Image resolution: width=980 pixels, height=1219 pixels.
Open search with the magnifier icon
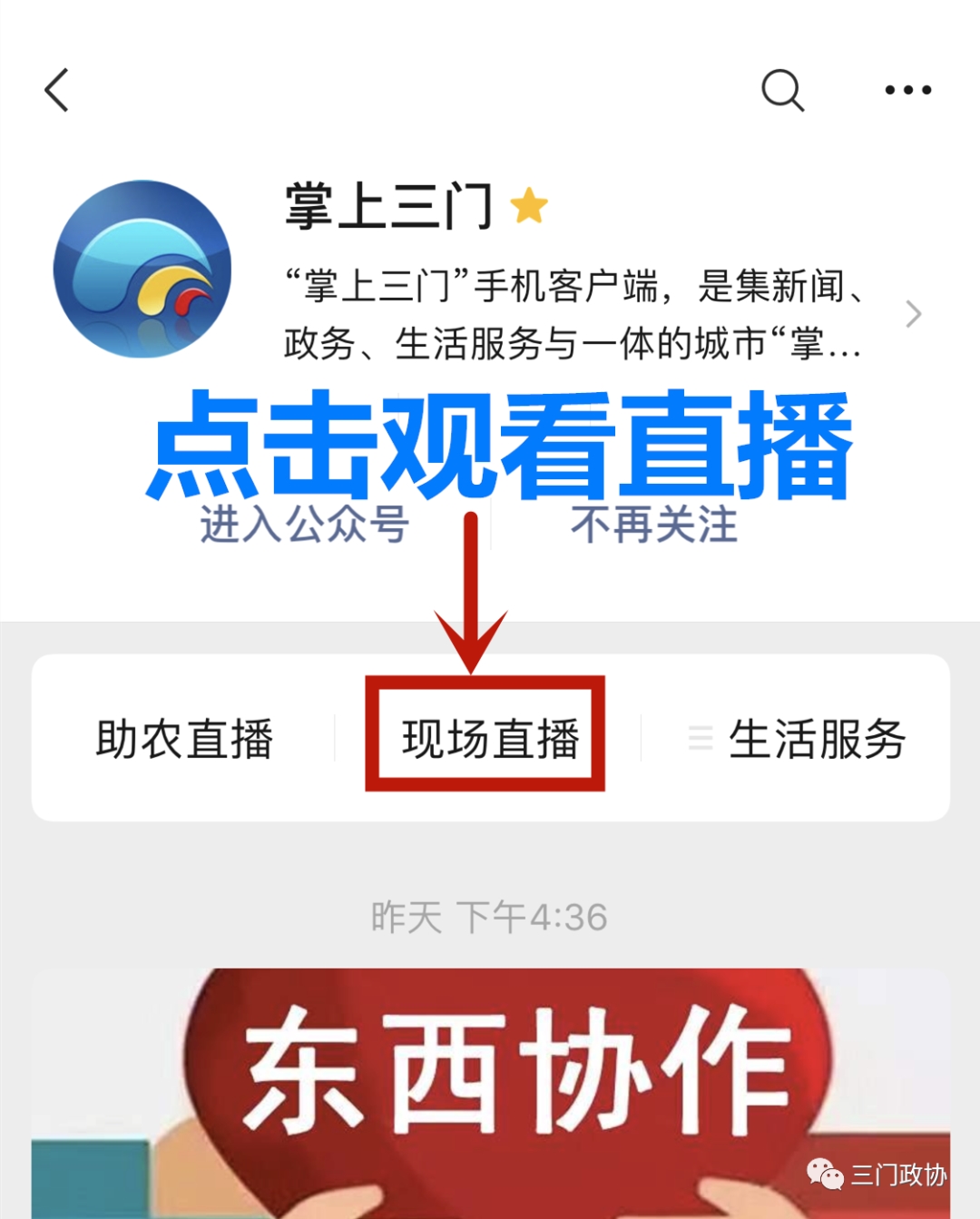[782, 90]
